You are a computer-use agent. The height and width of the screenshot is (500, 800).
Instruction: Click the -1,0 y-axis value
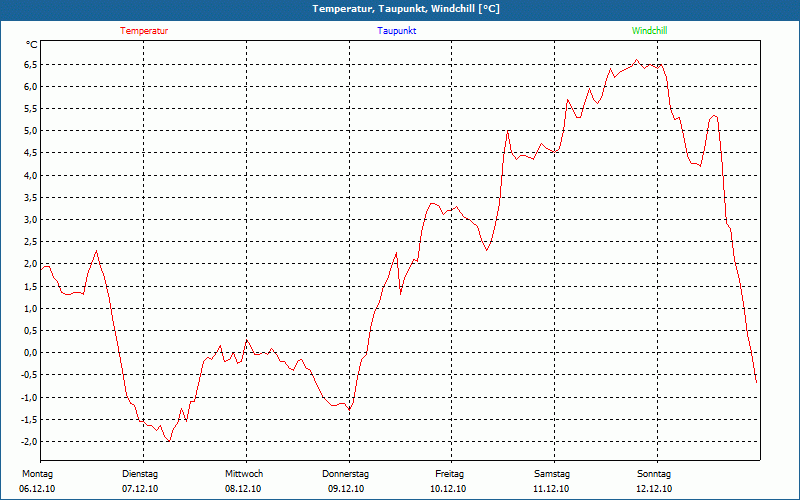[x=29, y=397]
